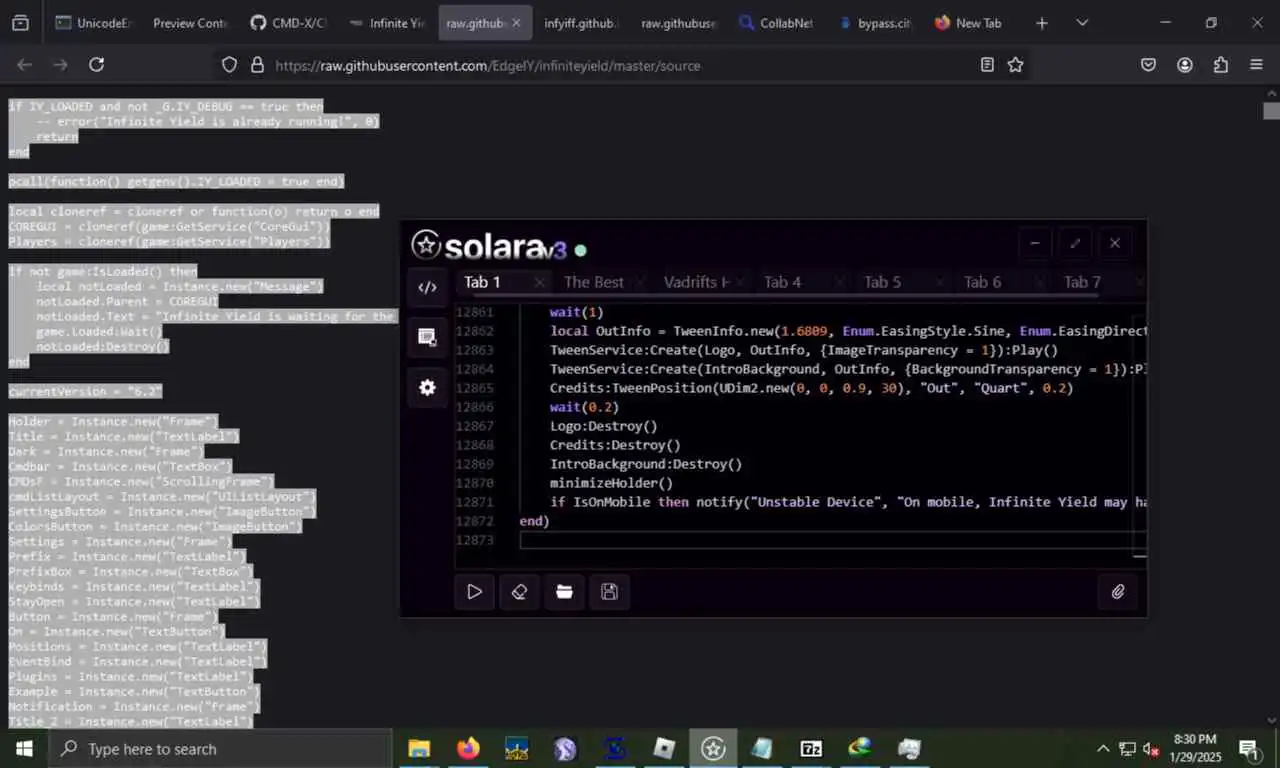Image resolution: width=1280 pixels, height=768 pixels.
Task: Toggle reader view icon in address bar
Action: [987, 65]
